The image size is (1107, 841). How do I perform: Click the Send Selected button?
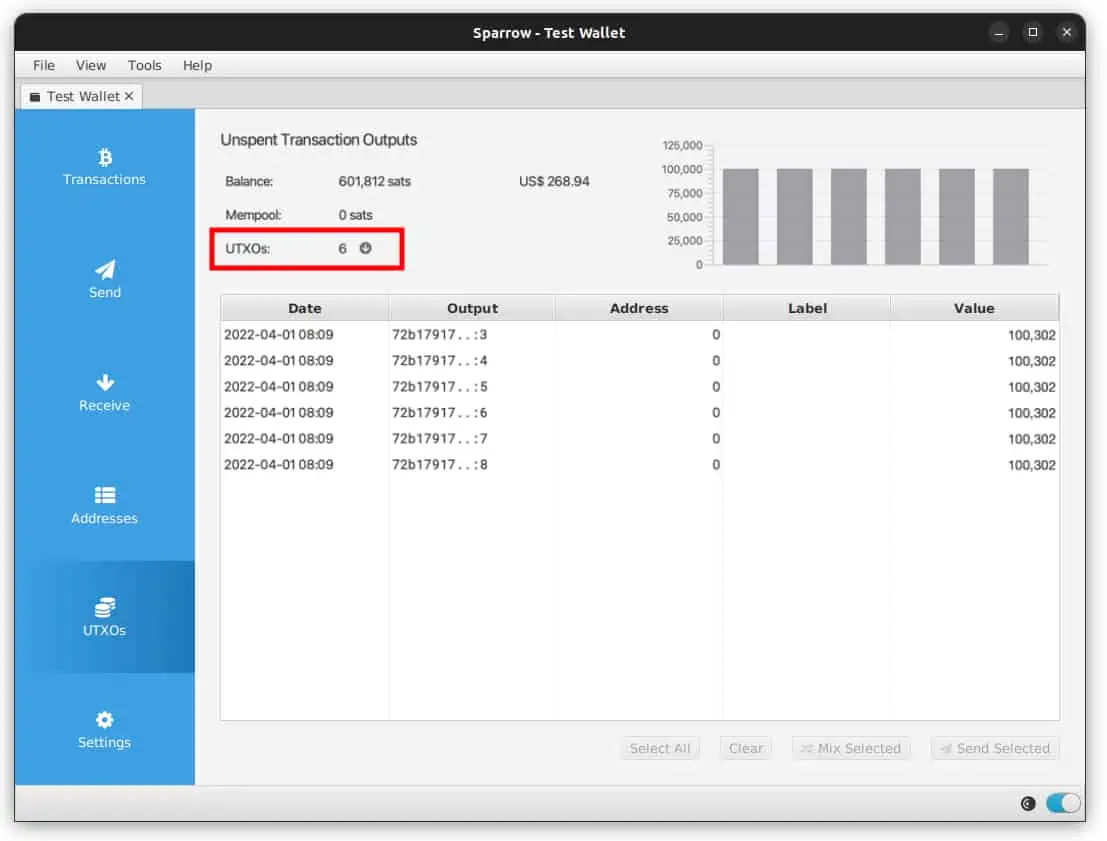995,748
